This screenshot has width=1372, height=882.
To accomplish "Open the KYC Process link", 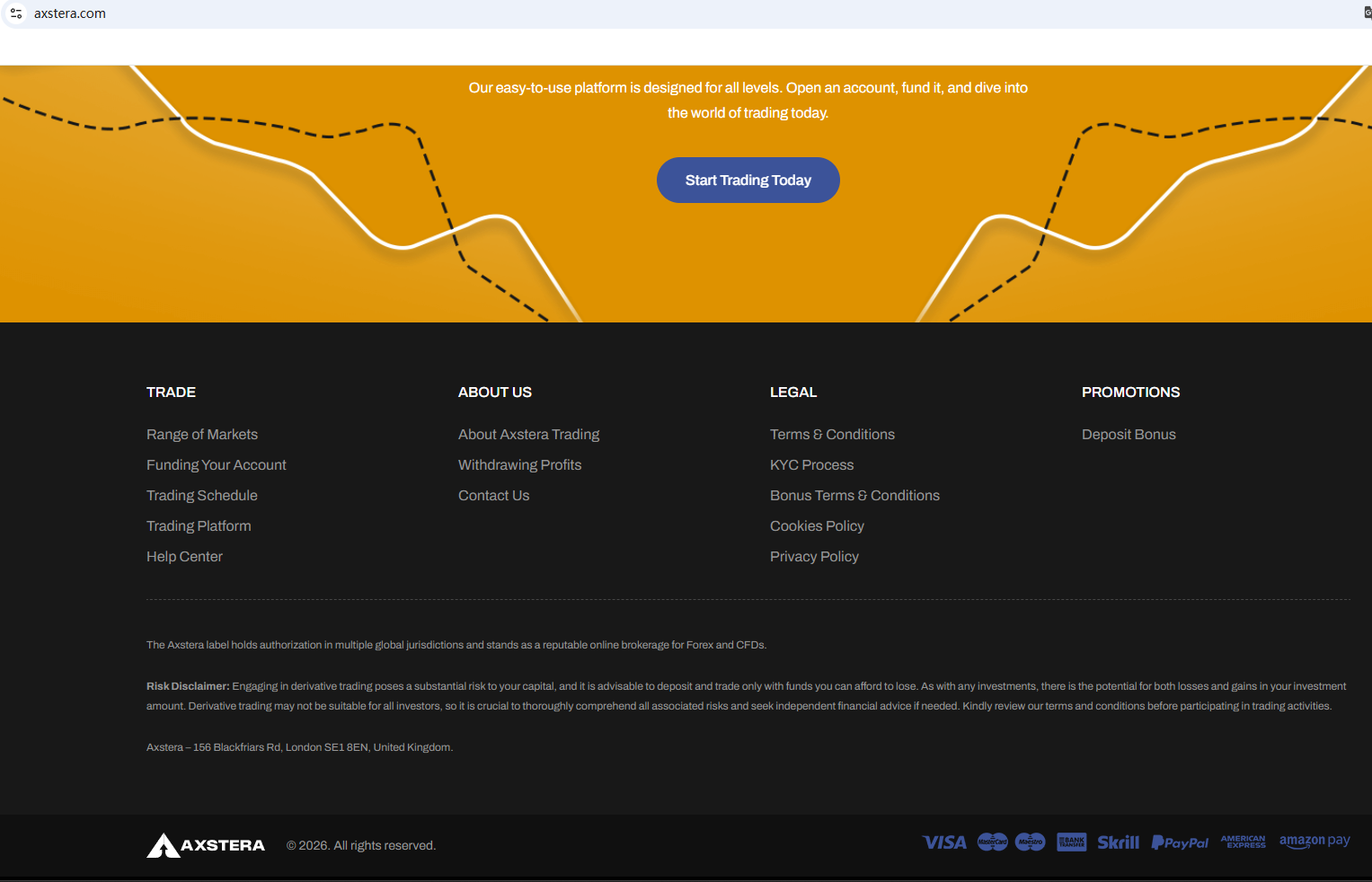I will pyautogui.click(x=811, y=465).
